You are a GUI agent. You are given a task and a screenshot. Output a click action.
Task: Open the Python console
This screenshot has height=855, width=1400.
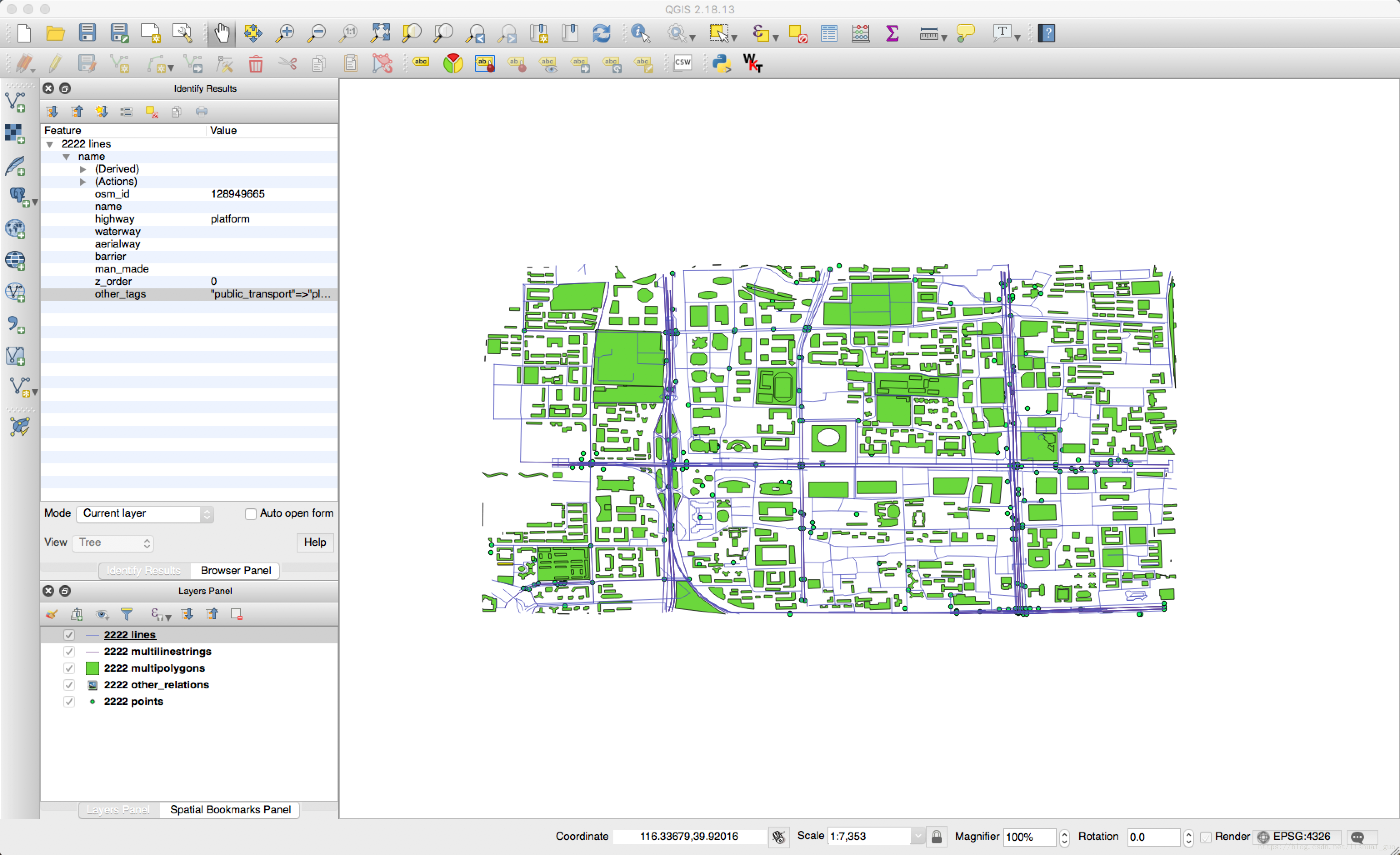(x=722, y=63)
